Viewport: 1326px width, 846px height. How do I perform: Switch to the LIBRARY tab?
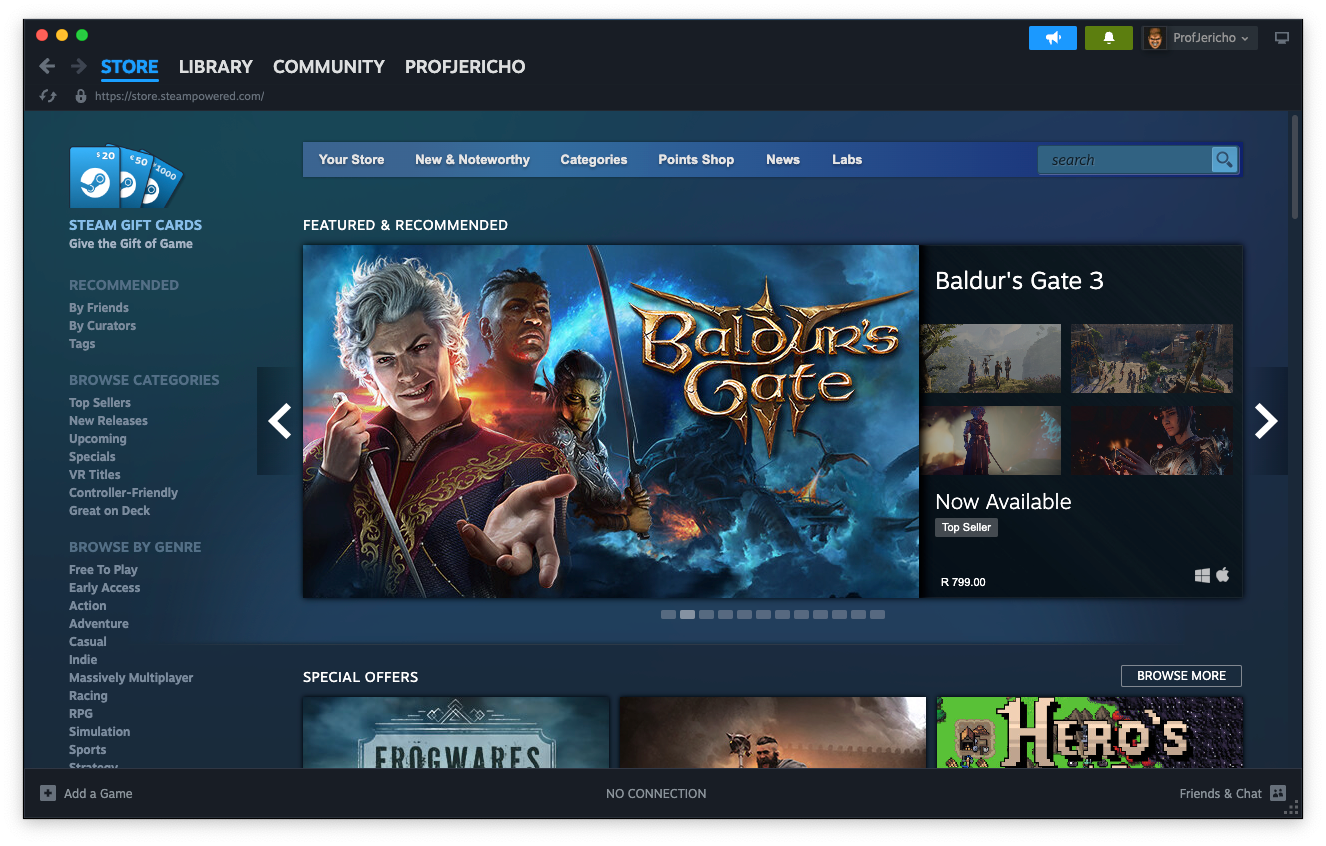click(x=216, y=67)
